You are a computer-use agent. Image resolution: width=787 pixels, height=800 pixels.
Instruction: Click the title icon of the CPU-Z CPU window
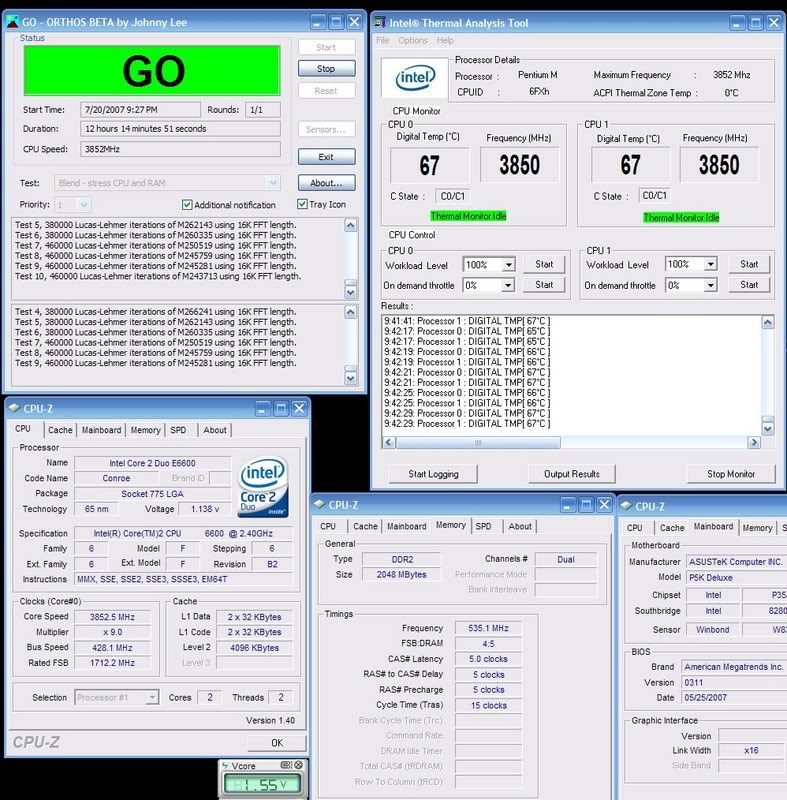14,408
